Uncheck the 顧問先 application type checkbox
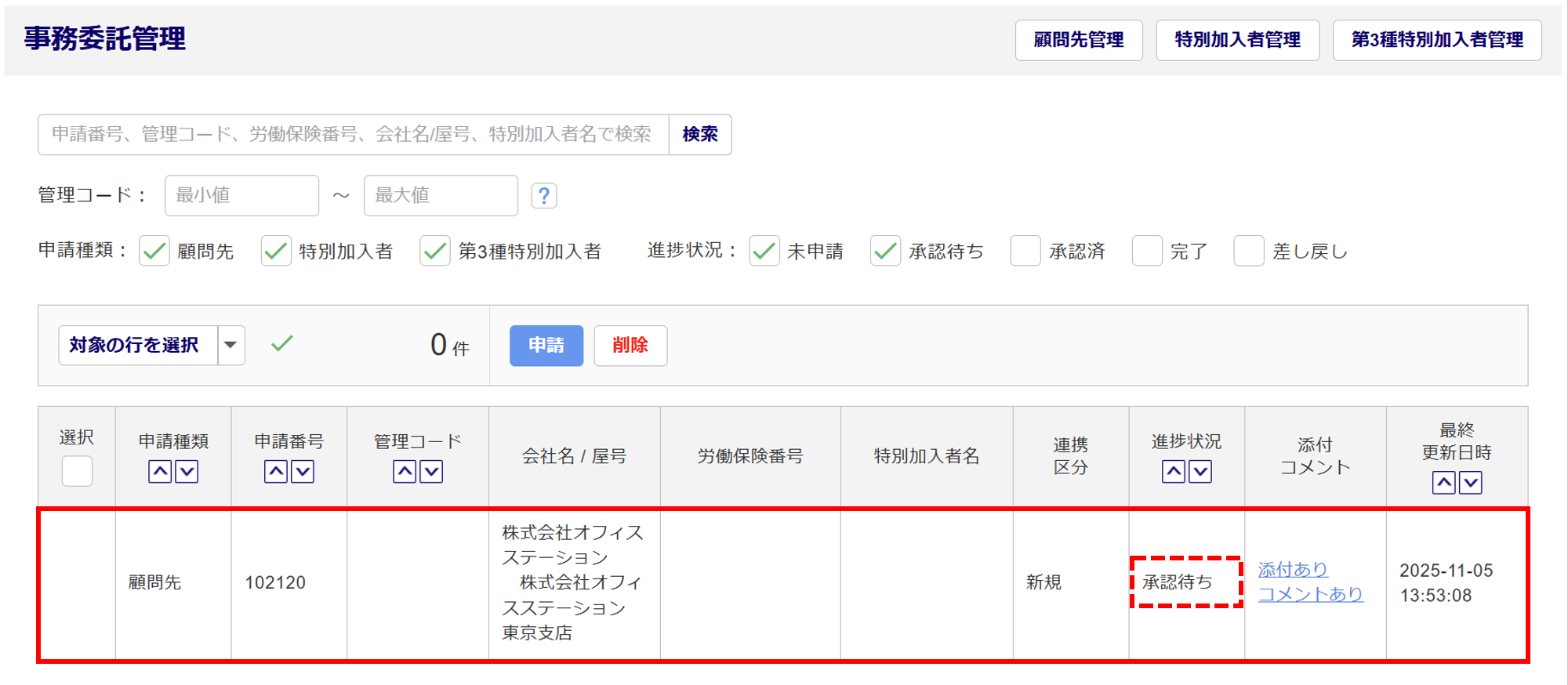Image resolution: width=1568 pixels, height=685 pixels. point(154,252)
